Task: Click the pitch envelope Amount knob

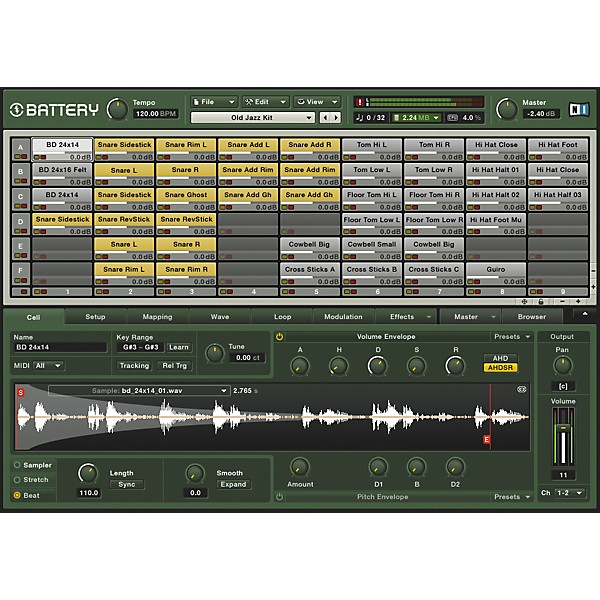Action: pos(300,467)
